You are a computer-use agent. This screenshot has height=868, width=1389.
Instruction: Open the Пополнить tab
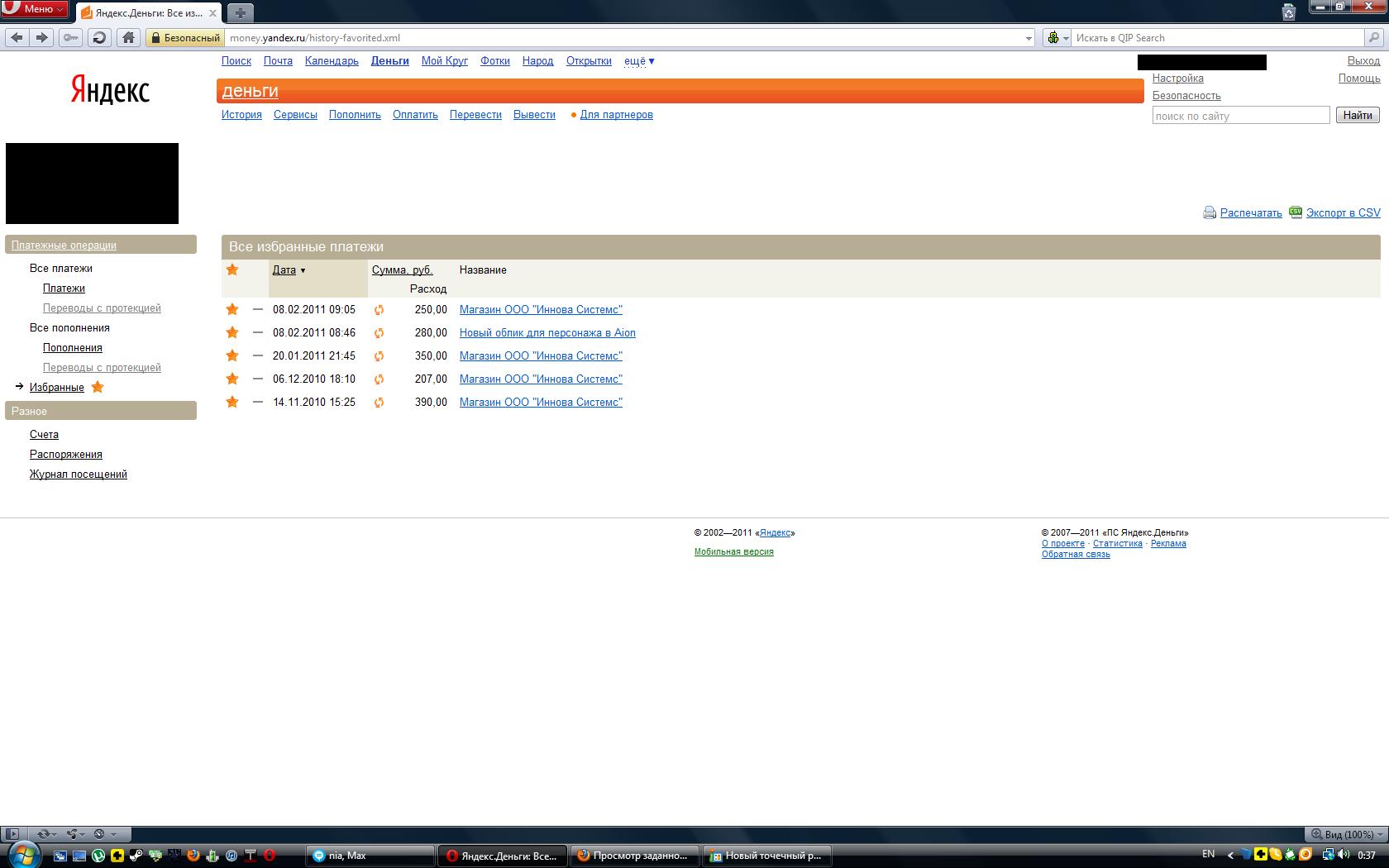point(355,115)
